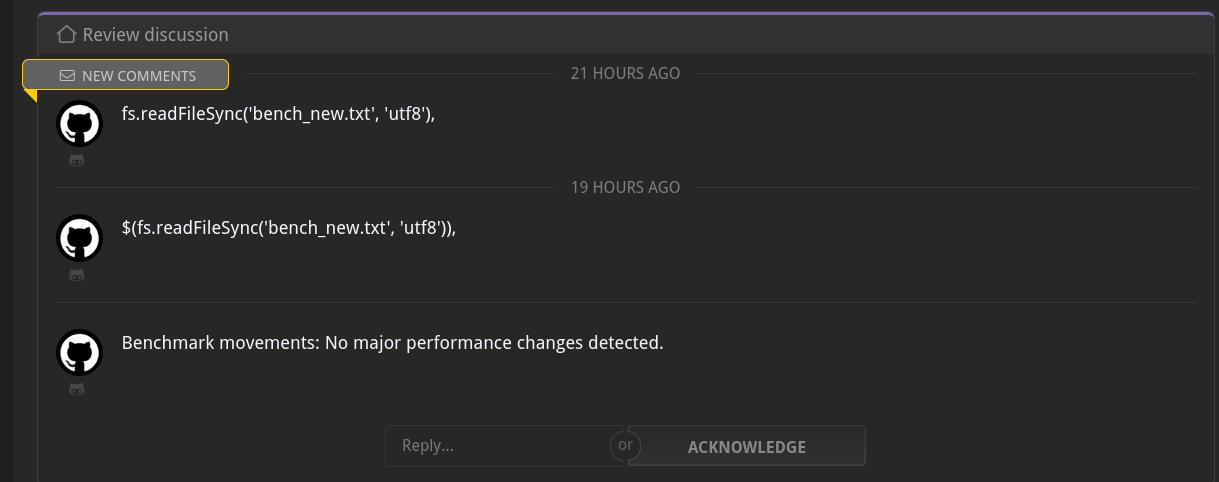Jump to unread via NEW COMMENTS badge
Image resolution: width=1219 pixels, height=482 pixels.
point(125,75)
